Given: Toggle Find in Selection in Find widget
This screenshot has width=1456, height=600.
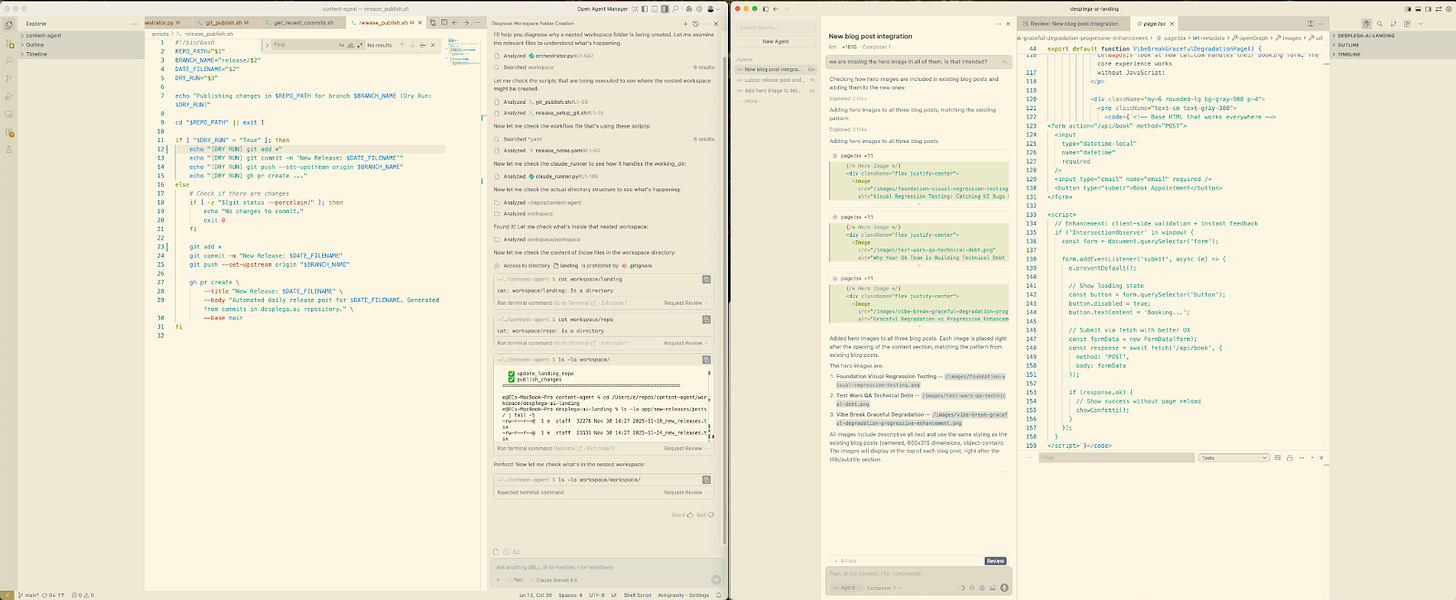Looking at the screenshot, I should pos(421,45).
